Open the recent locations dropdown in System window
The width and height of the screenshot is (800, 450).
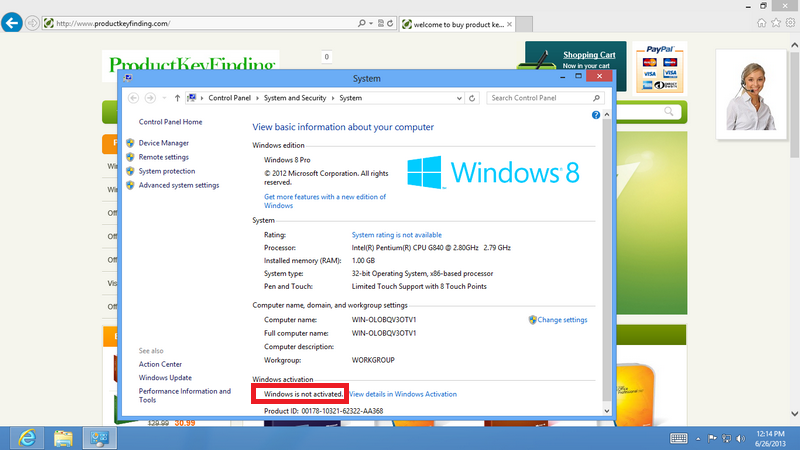[x=164, y=98]
